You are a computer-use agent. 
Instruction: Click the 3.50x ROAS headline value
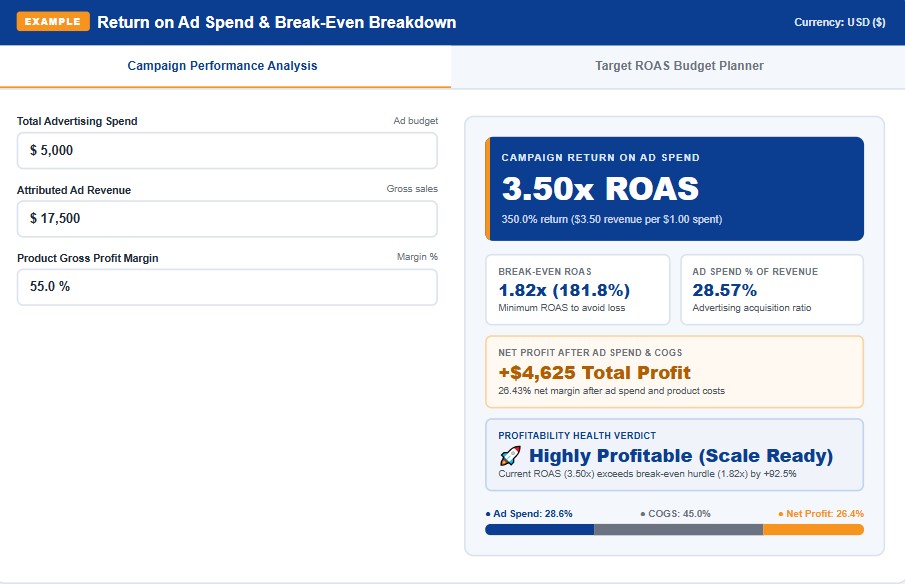[x=600, y=189]
